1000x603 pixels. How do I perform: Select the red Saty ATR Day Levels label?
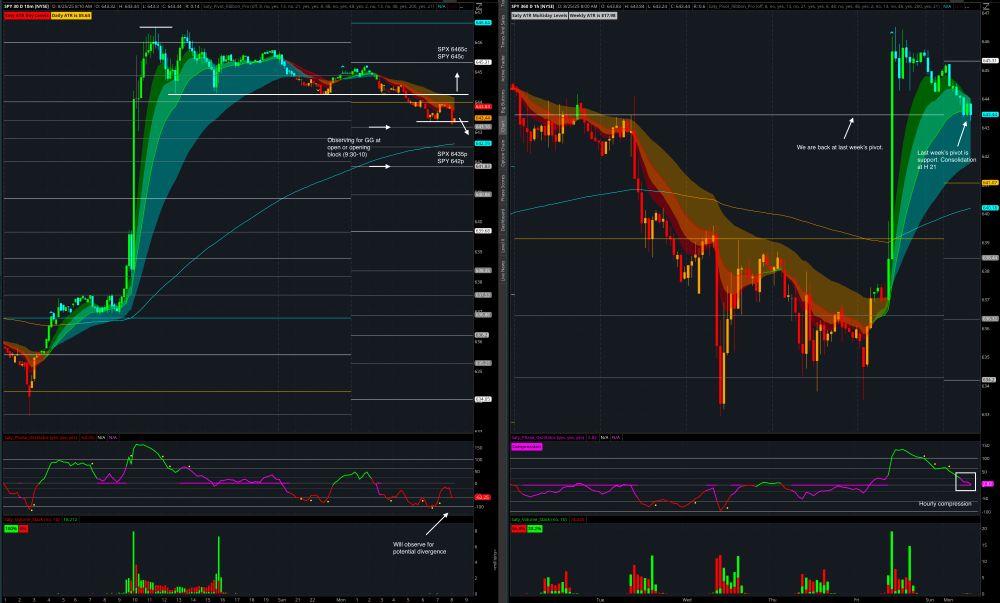(x=26, y=15)
